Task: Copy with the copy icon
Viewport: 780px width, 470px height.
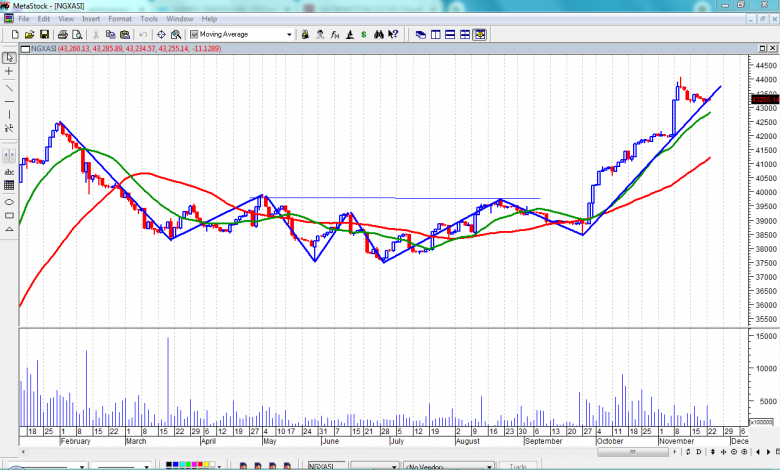Action: [110, 34]
